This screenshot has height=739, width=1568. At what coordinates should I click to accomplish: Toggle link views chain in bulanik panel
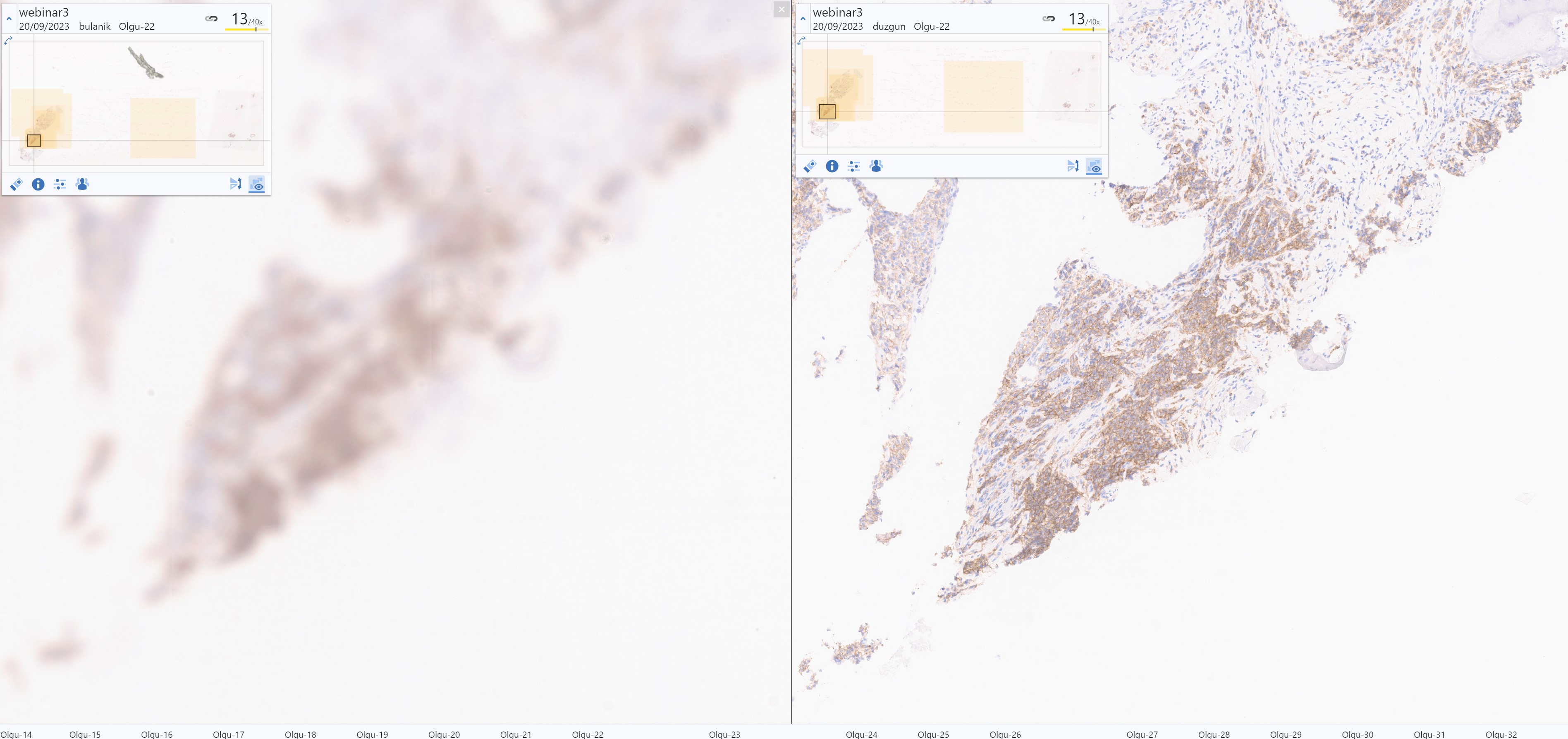(x=211, y=18)
